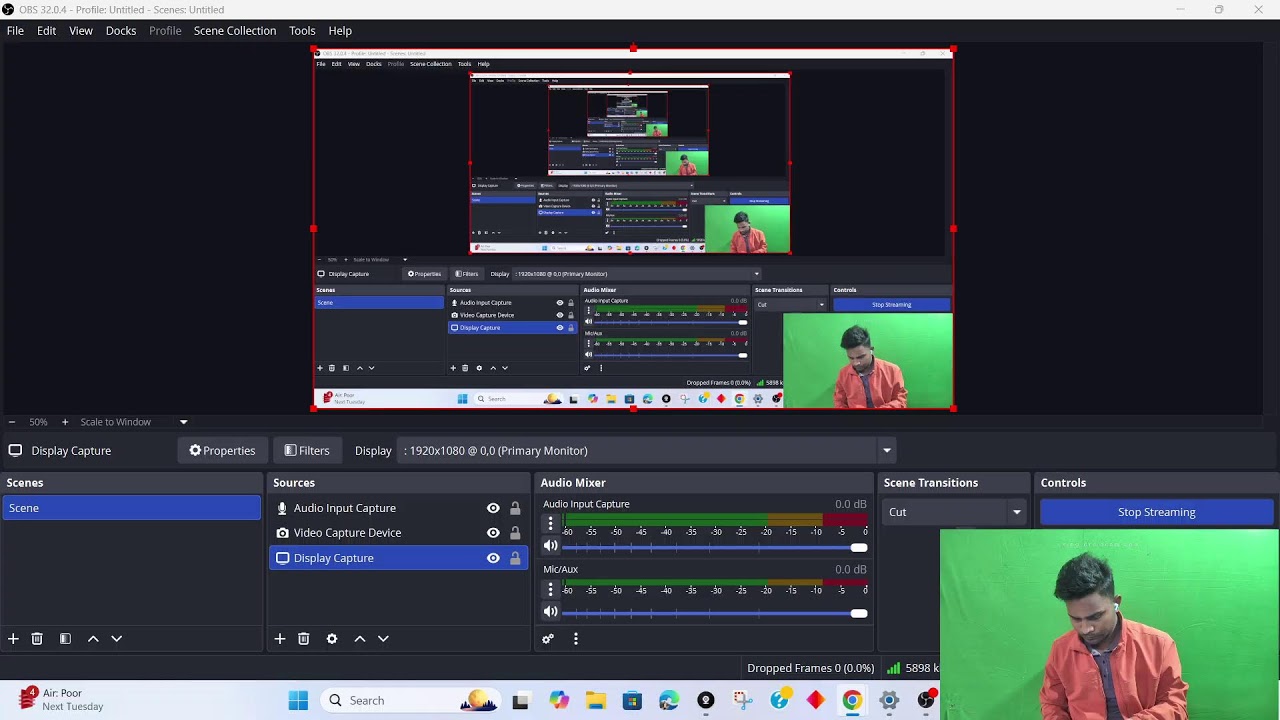Toggle visibility of Audio Input Capture
The height and width of the screenshot is (720, 1280).
[x=493, y=508]
